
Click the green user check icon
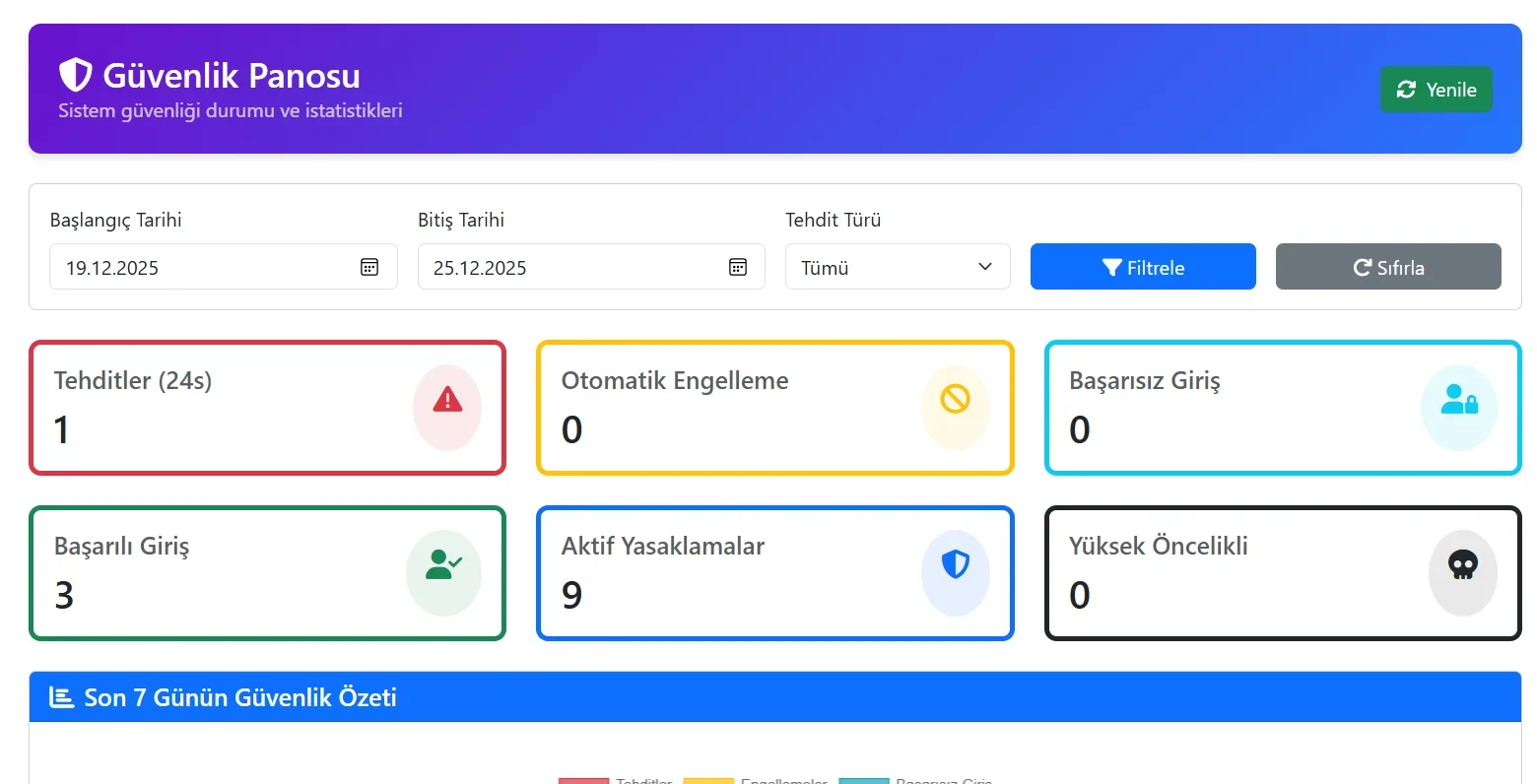pos(443,564)
